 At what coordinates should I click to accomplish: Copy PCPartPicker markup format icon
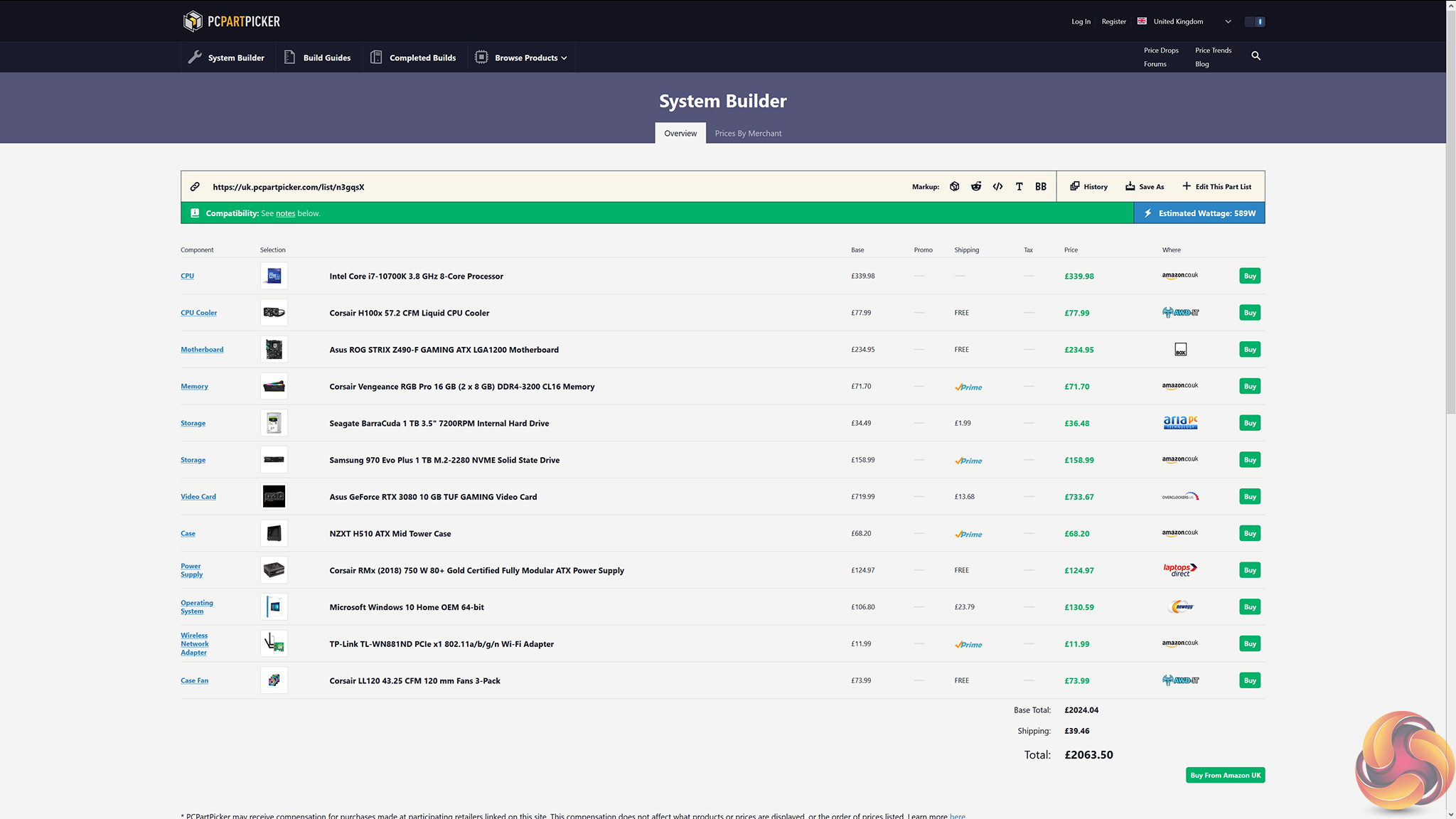tap(954, 186)
